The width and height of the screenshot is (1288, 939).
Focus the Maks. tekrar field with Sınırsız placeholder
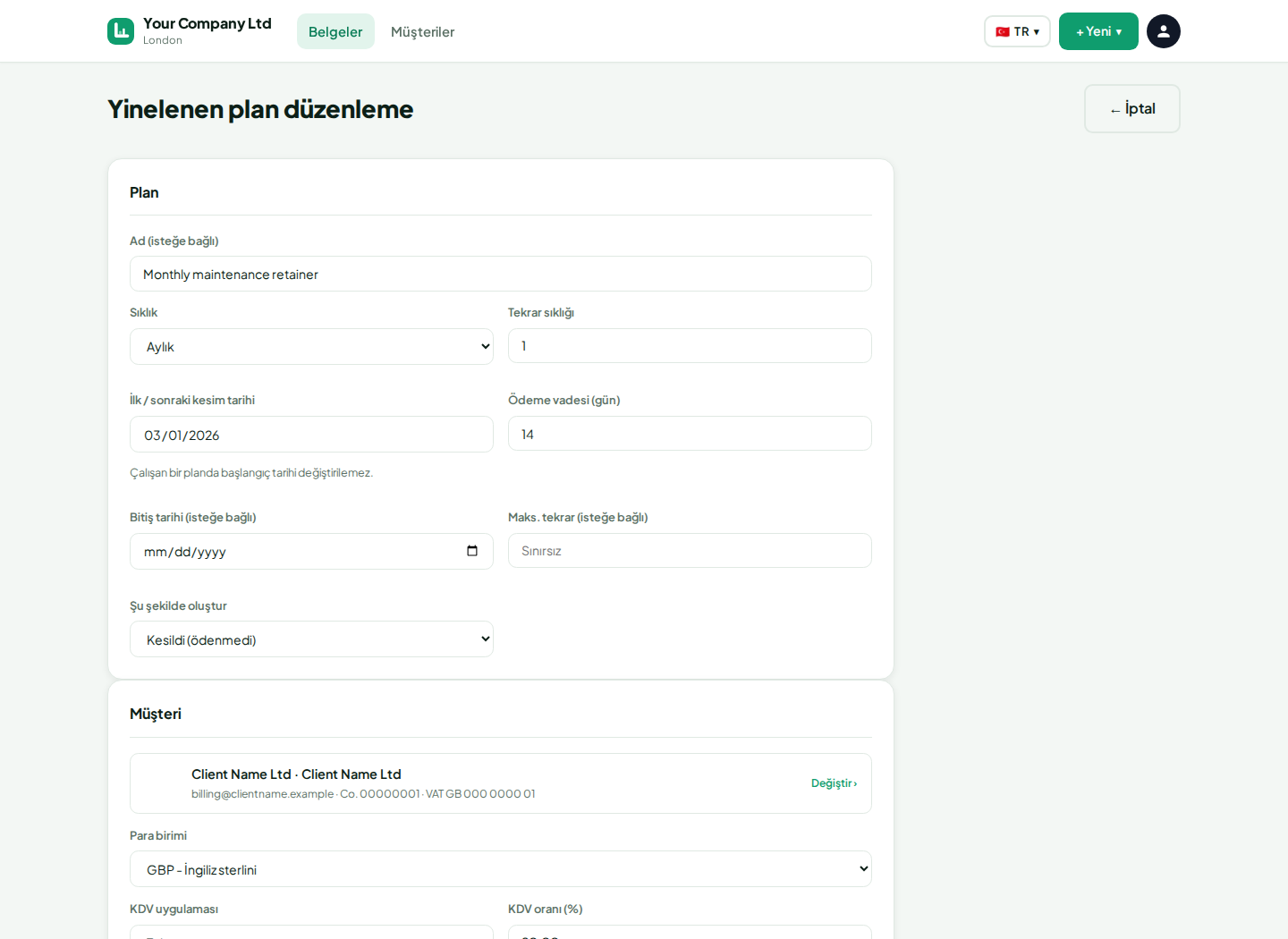(690, 551)
